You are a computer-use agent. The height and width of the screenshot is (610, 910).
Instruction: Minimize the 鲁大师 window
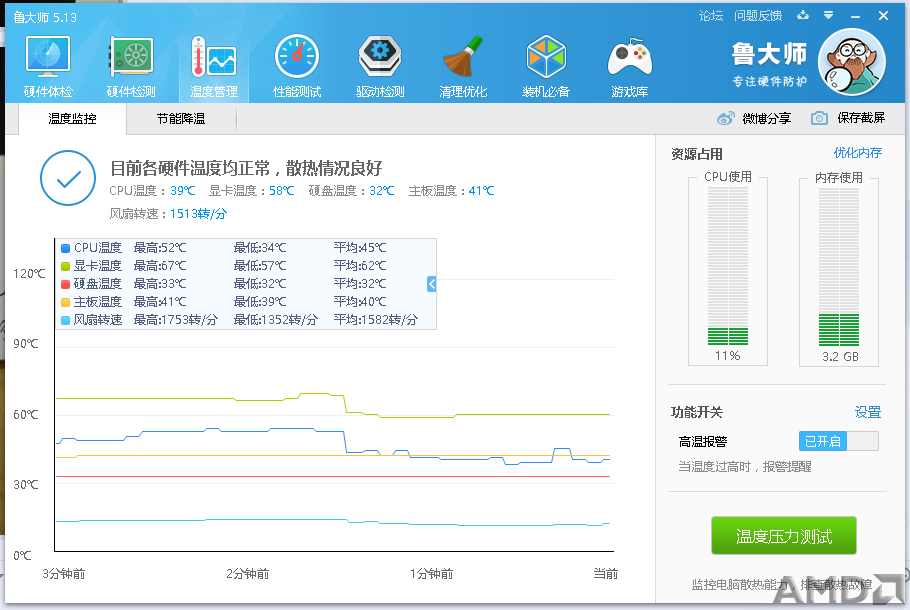(x=855, y=16)
